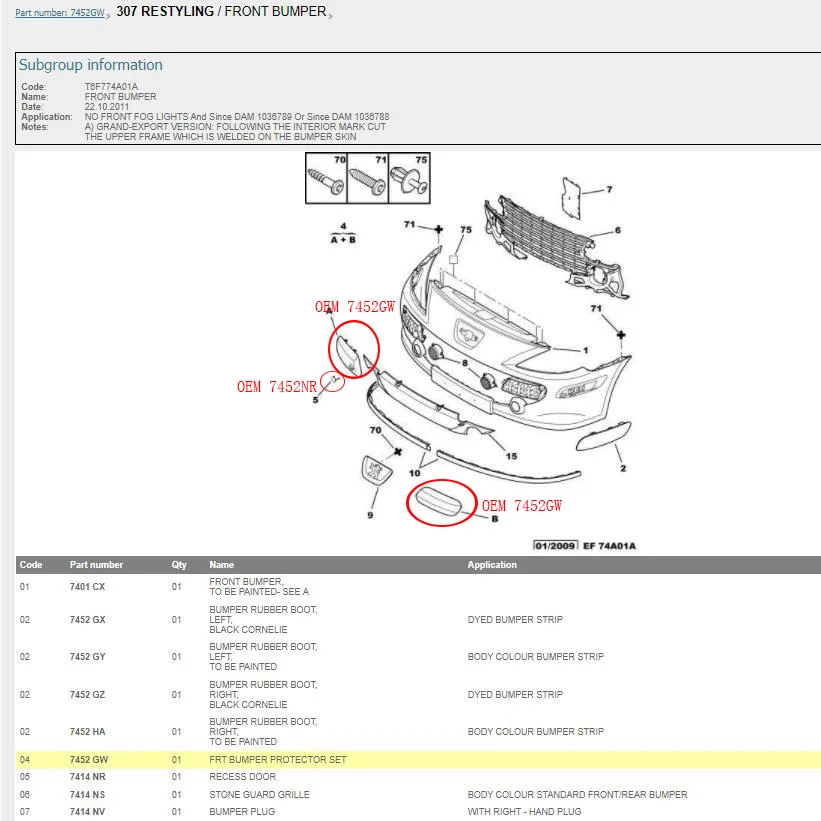Select the screw 71 thumbnail in diagram
This screenshot has width=821, height=821.
point(368,178)
